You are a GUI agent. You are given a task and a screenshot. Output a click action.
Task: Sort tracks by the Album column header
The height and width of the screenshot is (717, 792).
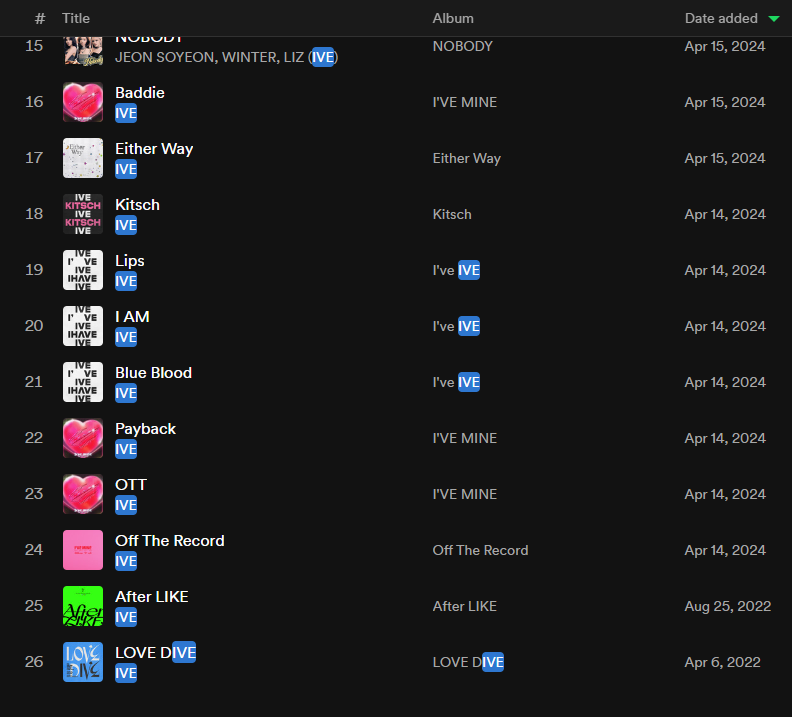[453, 18]
